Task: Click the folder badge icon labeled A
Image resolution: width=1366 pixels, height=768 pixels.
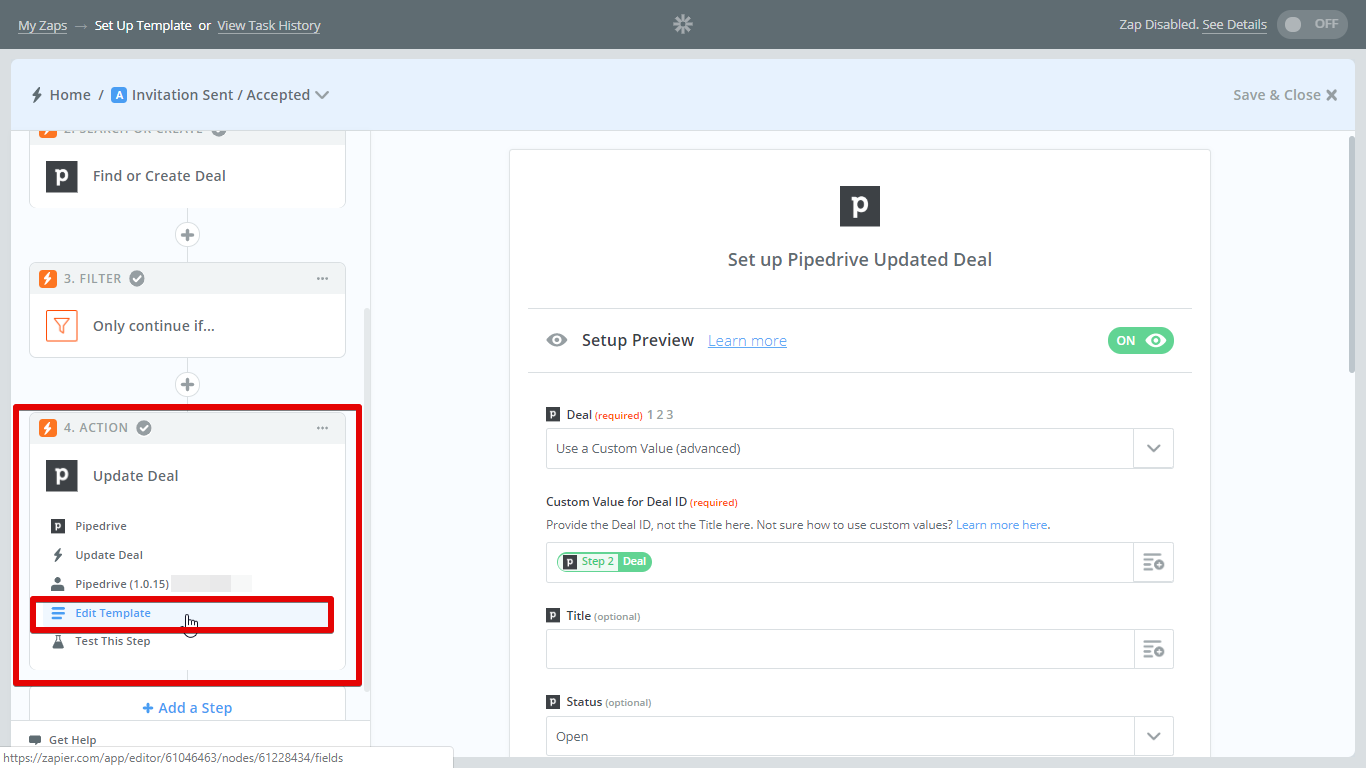Action: pos(119,95)
